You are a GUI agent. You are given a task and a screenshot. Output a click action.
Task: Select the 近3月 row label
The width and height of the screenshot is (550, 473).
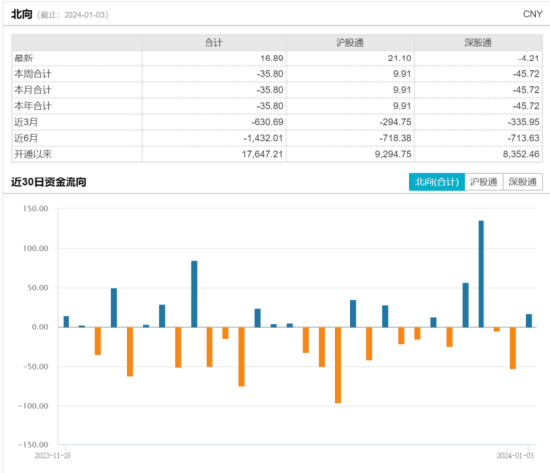click(x=26, y=122)
